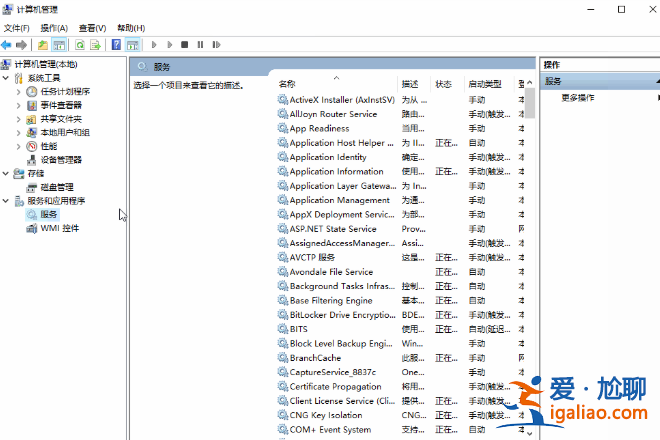Select 磁盘管理 in the tree
The height and width of the screenshot is (440, 660).
pyautogui.click(x=57, y=187)
